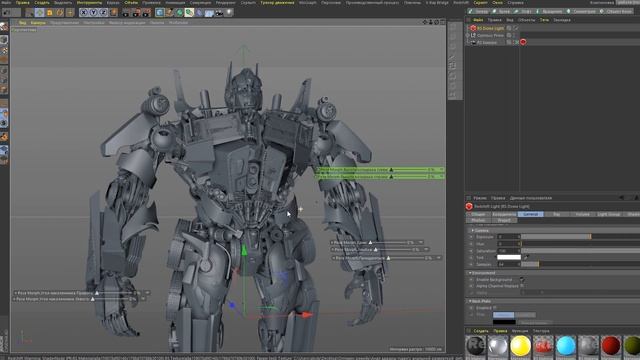Toggle the Enable Background checkbox
The height and width of the screenshot is (360, 640).
[x=522, y=280]
